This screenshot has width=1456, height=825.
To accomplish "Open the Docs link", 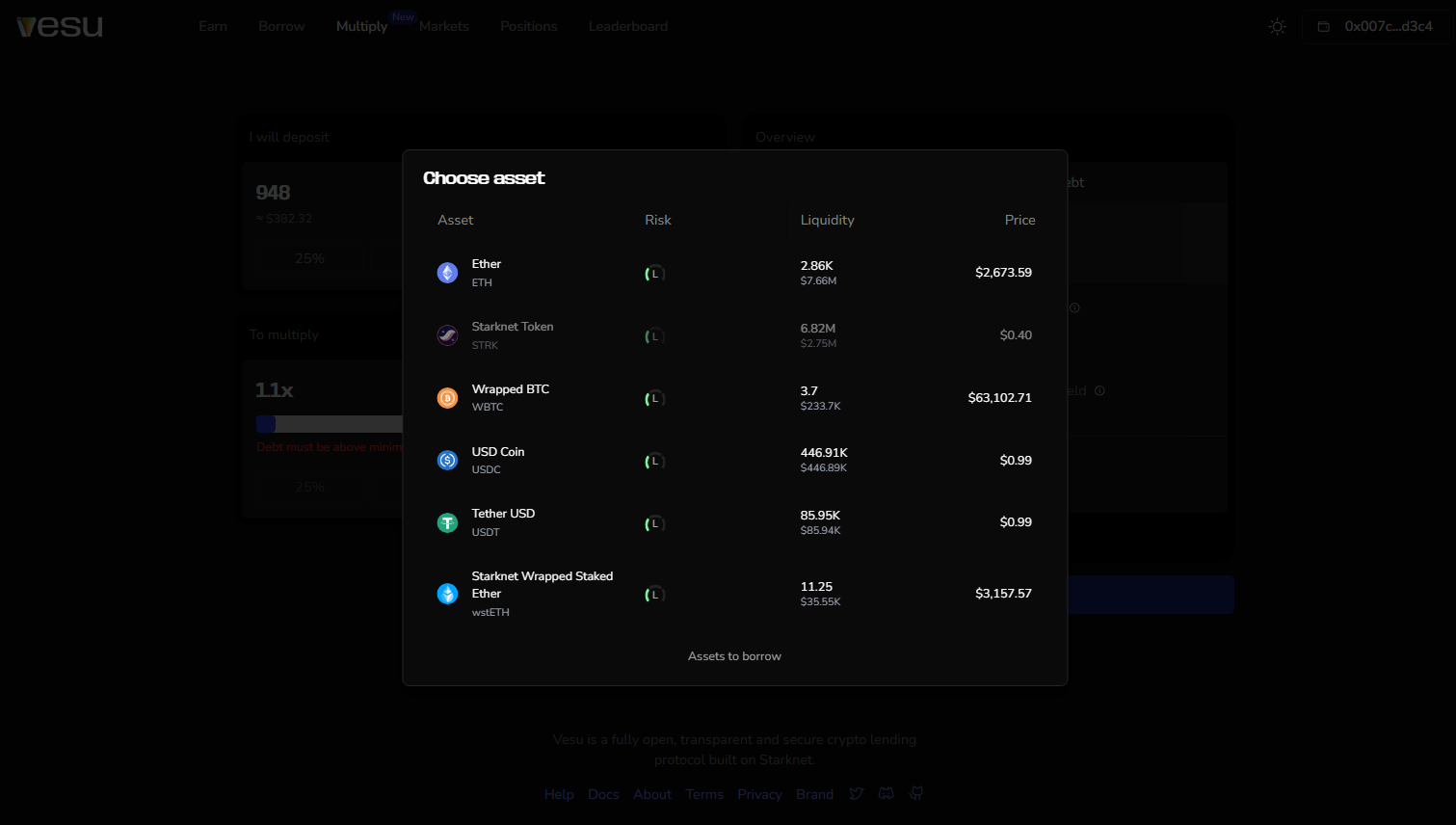I will tap(603, 794).
